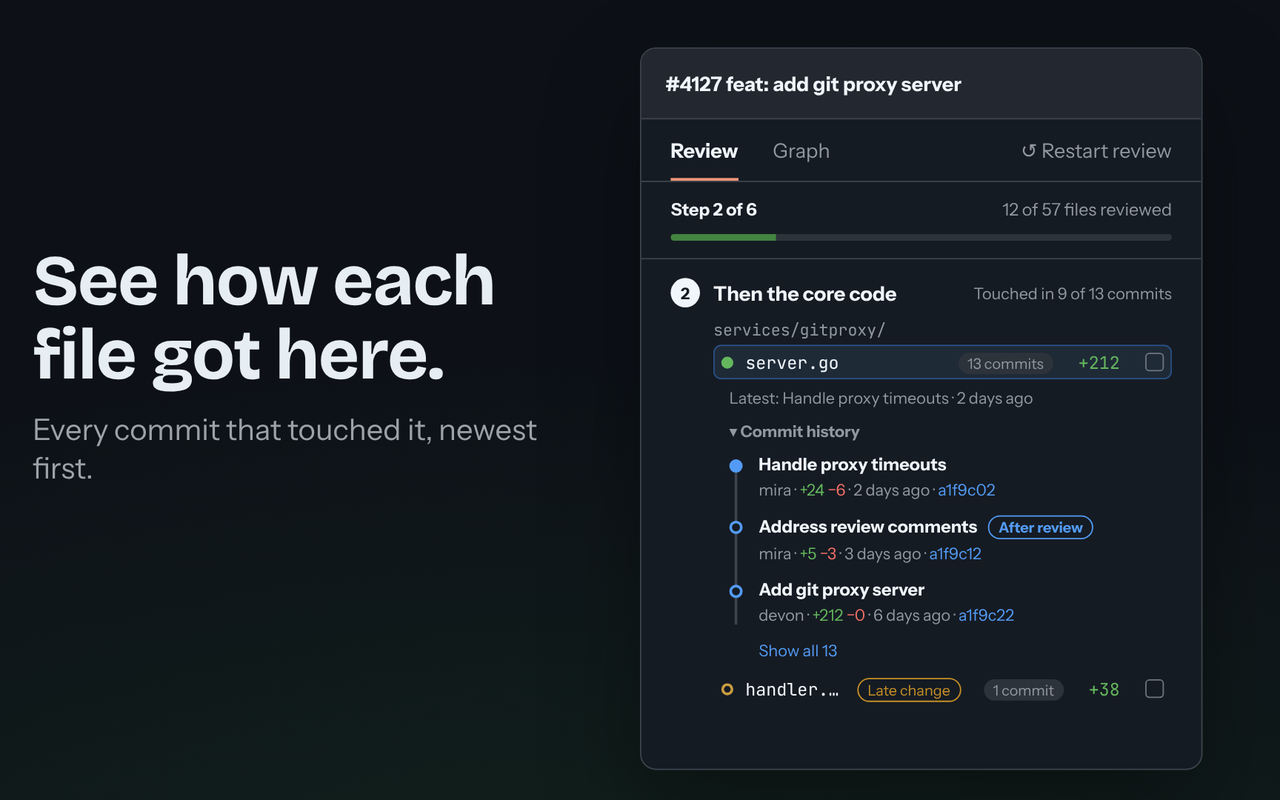Click the review step progress bar
The width and height of the screenshot is (1280, 800).
click(921, 237)
